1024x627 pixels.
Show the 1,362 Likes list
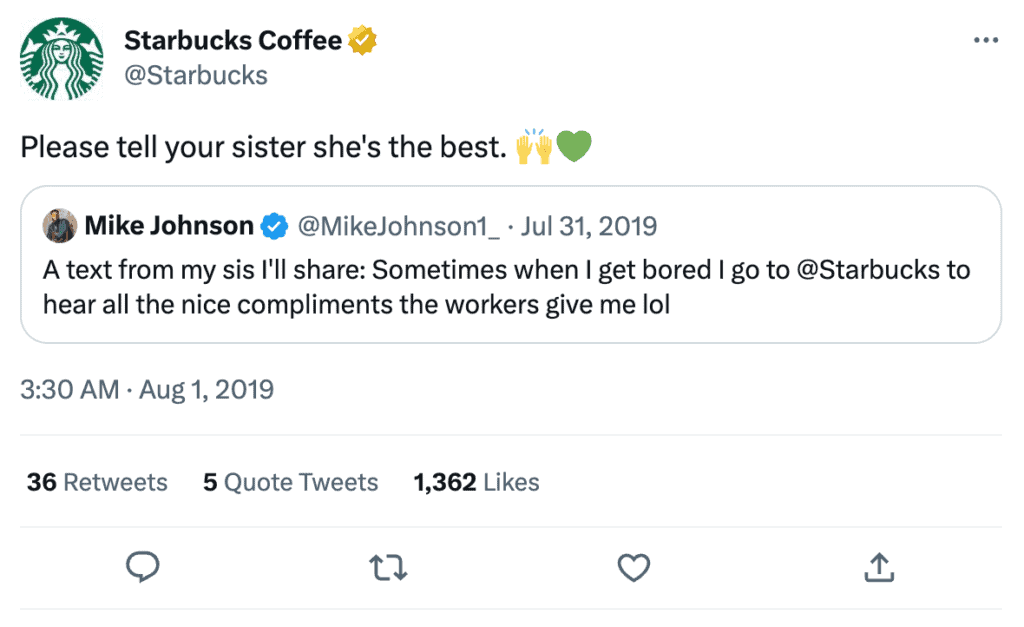pos(476,482)
